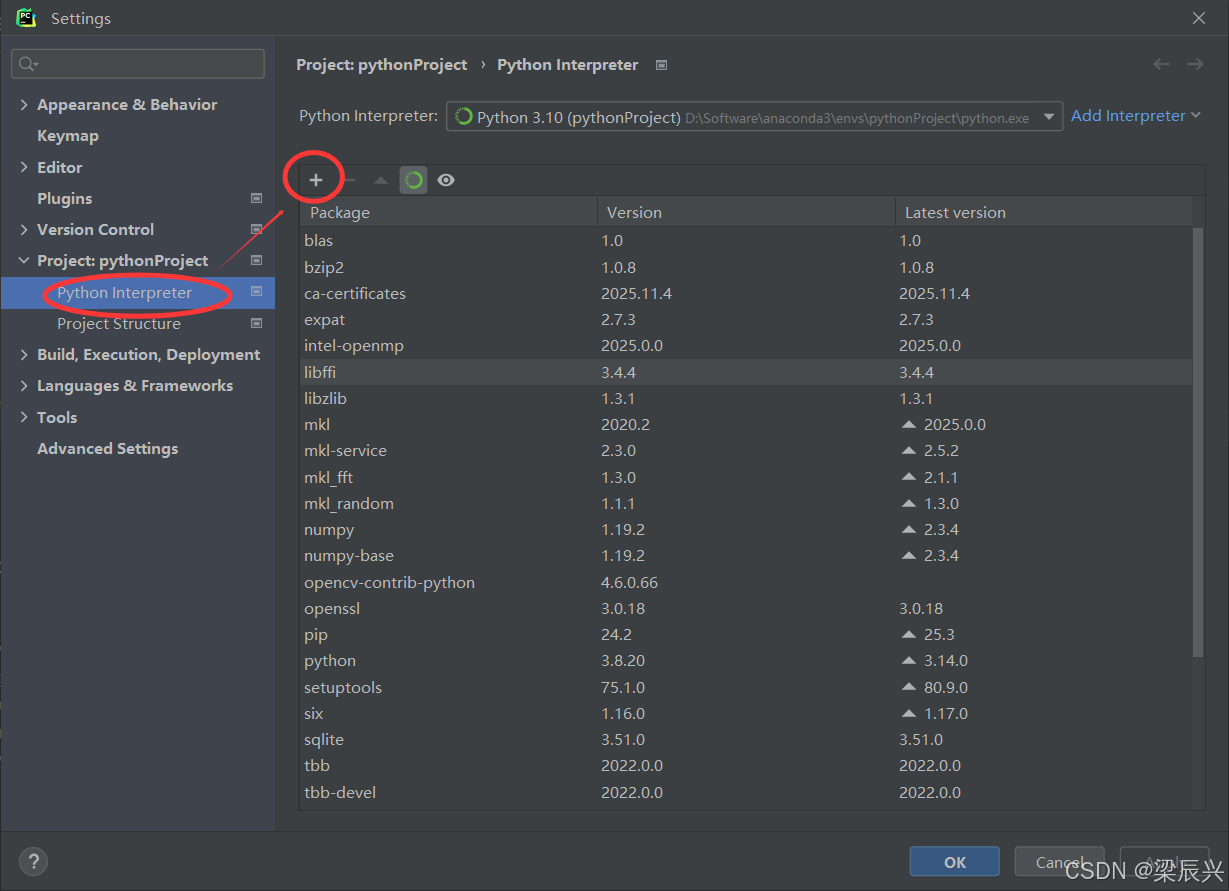This screenshot has width=1229, height=891.
Task: Select the ca-certificates package row
Action: click(x=746, y=293)
